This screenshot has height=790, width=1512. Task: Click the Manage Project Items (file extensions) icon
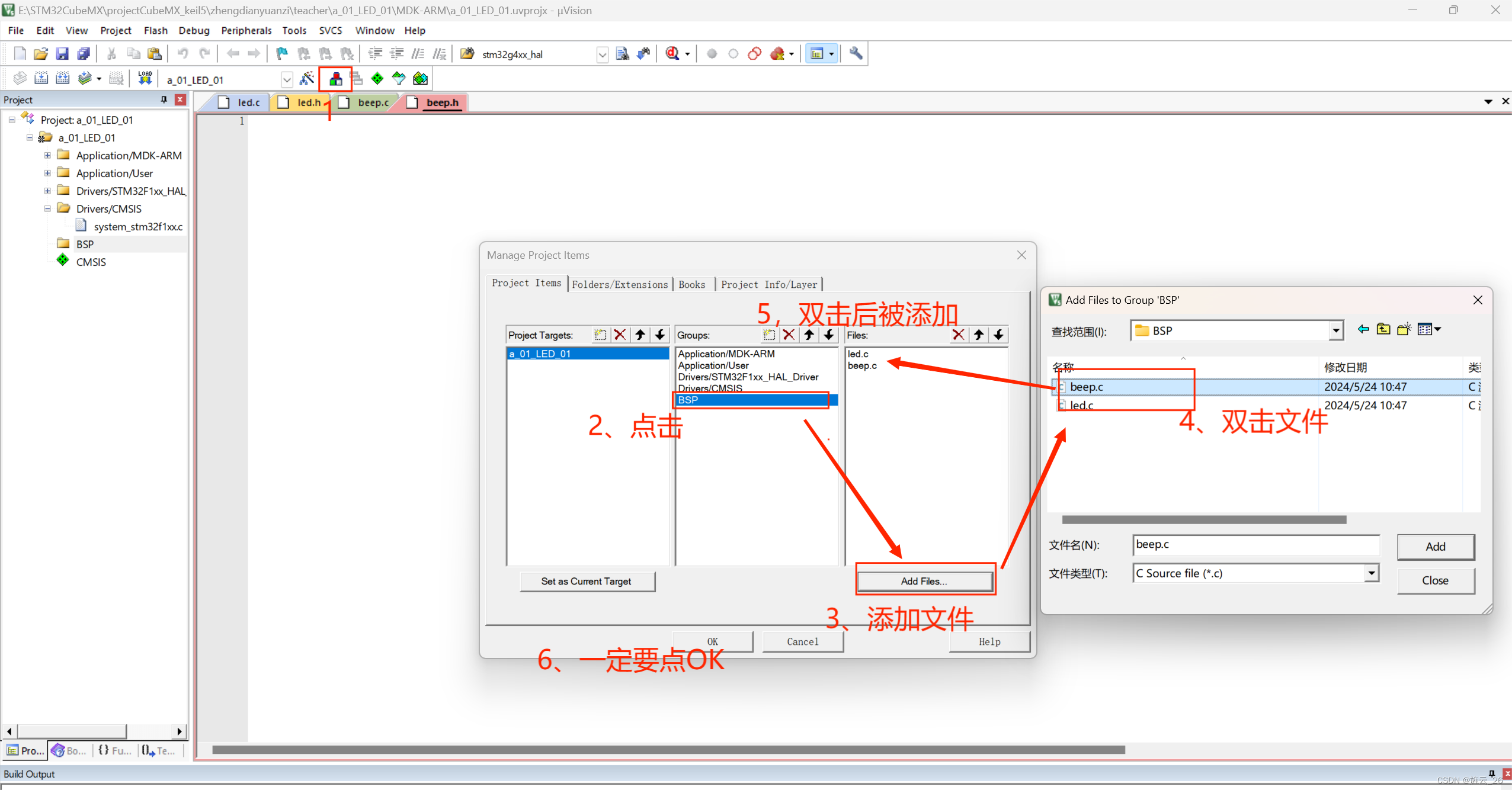pos(335,79)
